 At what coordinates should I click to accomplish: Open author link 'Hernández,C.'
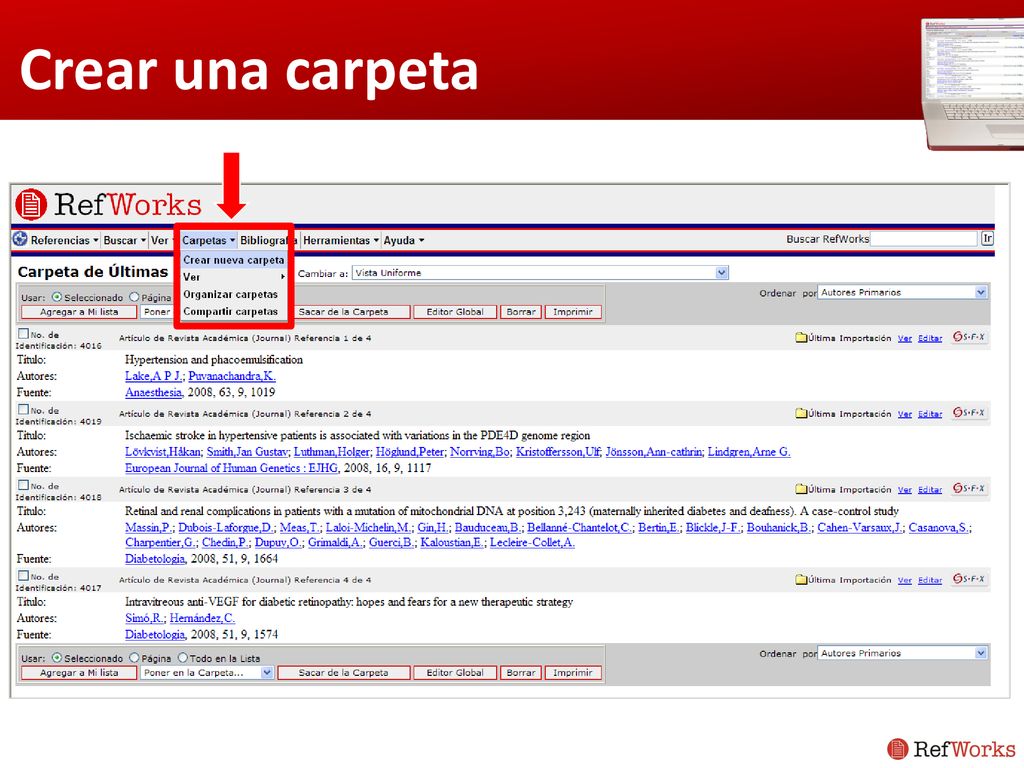click(202, 618)
